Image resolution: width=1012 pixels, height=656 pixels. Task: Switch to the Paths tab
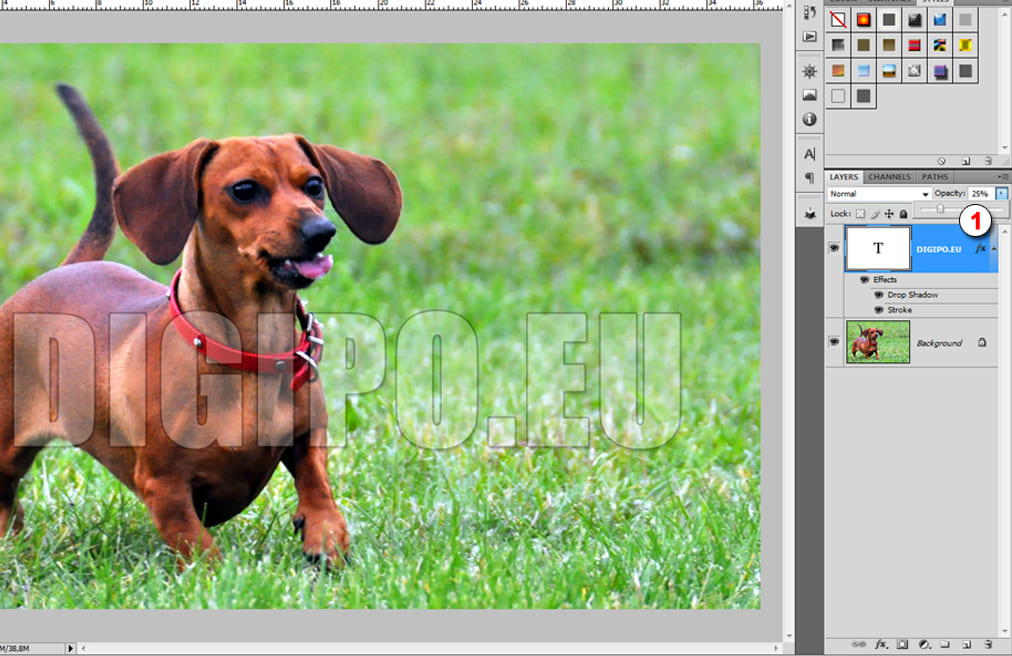pyautogui.click(x=935, y=177)
